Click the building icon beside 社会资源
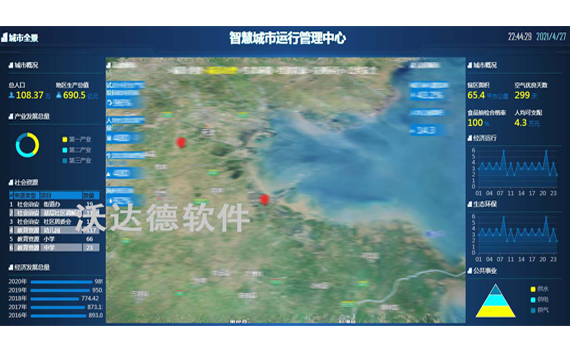This screenshot has width=570, height=360. 11,183
